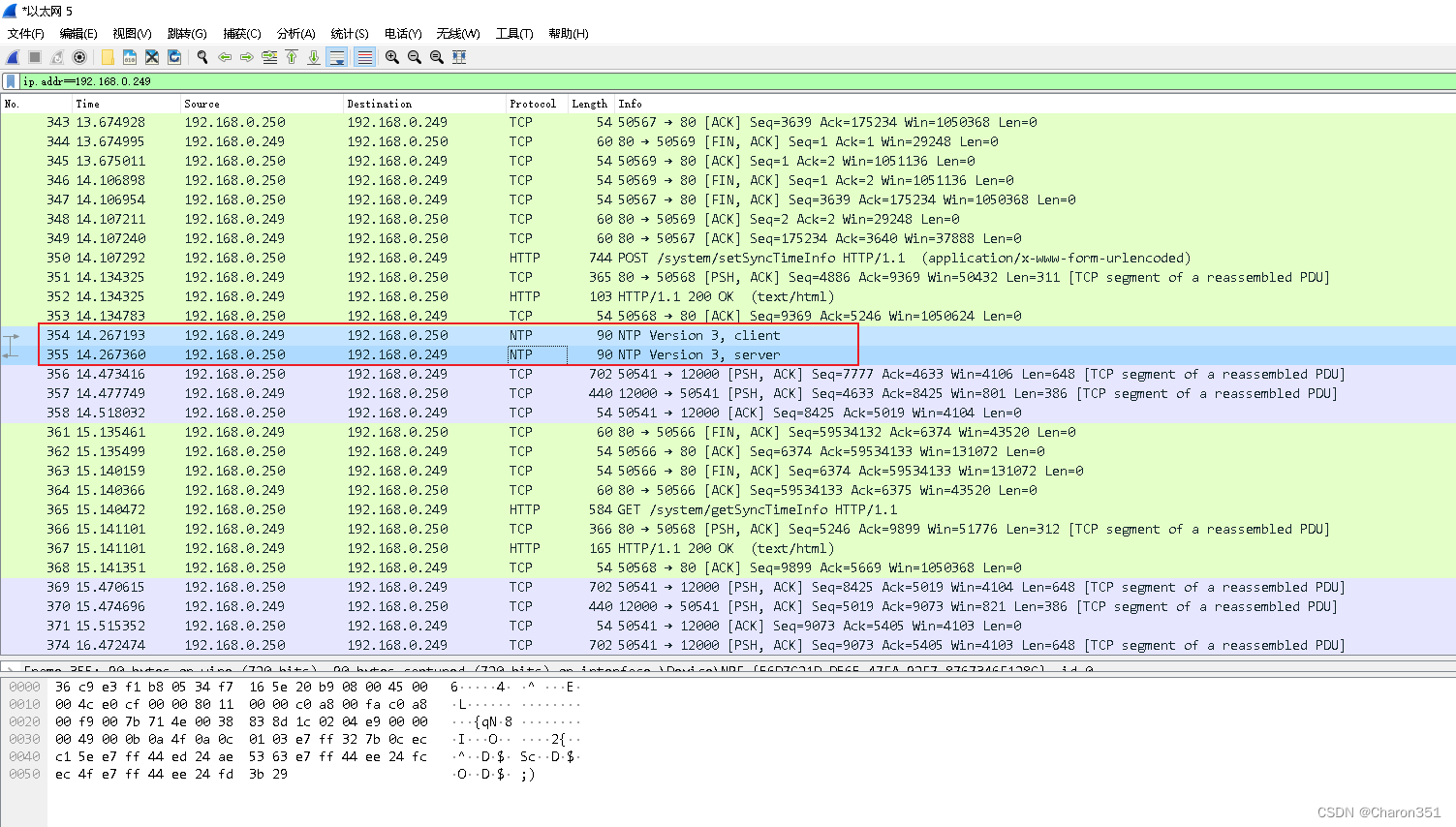Open the 编辑(E) menu
Image resolution: width=1456 pixels, height=827 pixels.
click(x=78, y=33)
